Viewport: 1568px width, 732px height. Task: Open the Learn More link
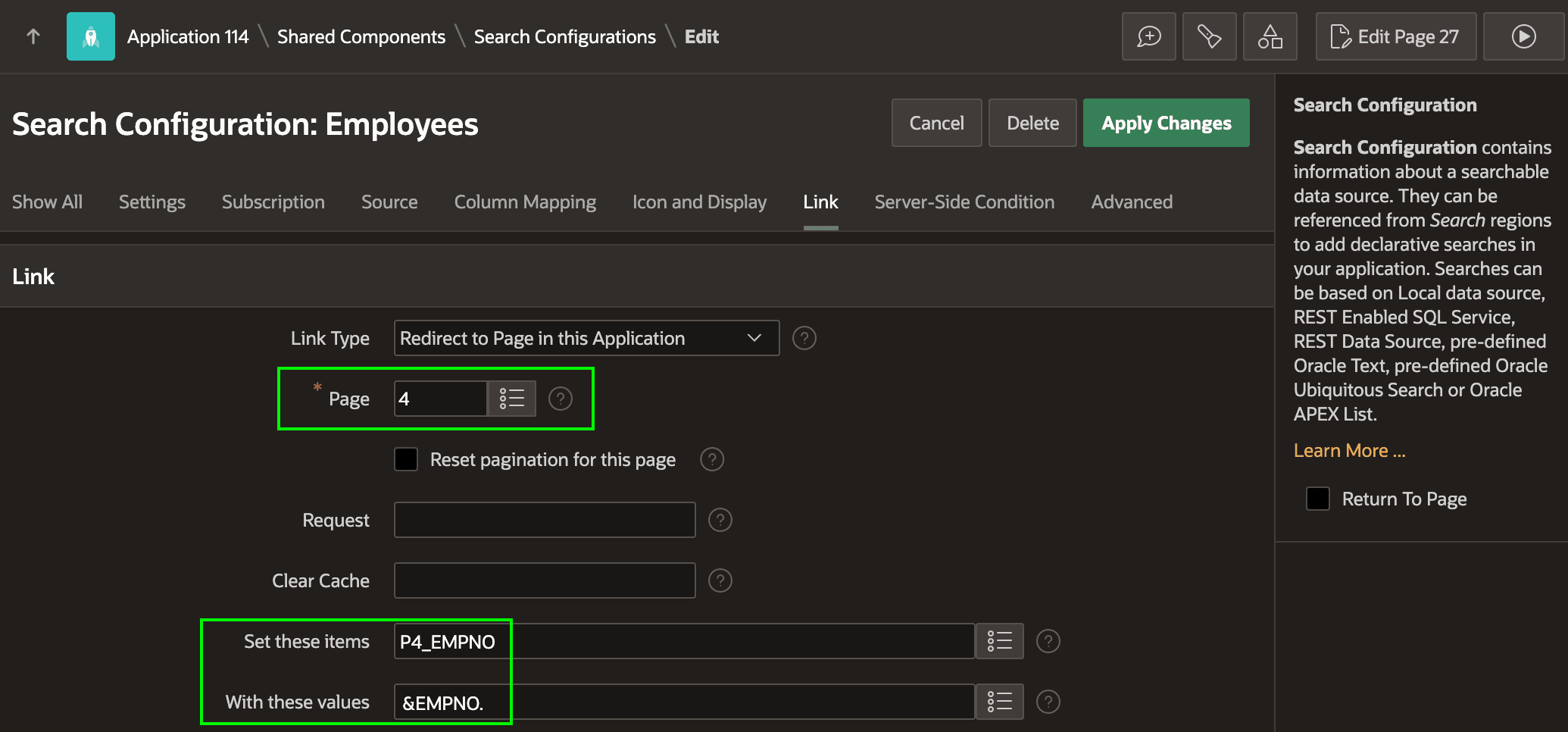pyautogui.click(x=1349, y=451)
